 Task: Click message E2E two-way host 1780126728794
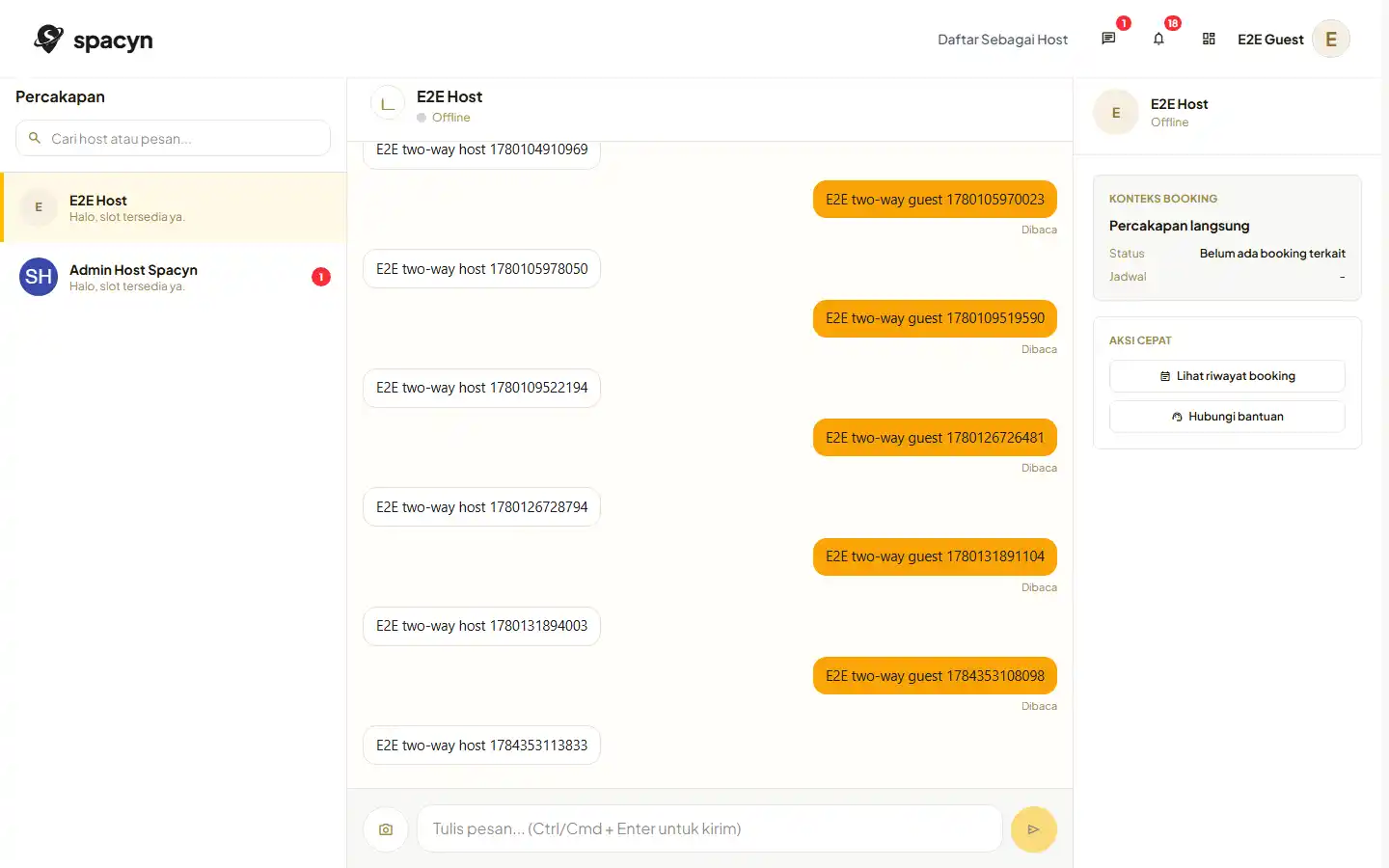point(481,507)
